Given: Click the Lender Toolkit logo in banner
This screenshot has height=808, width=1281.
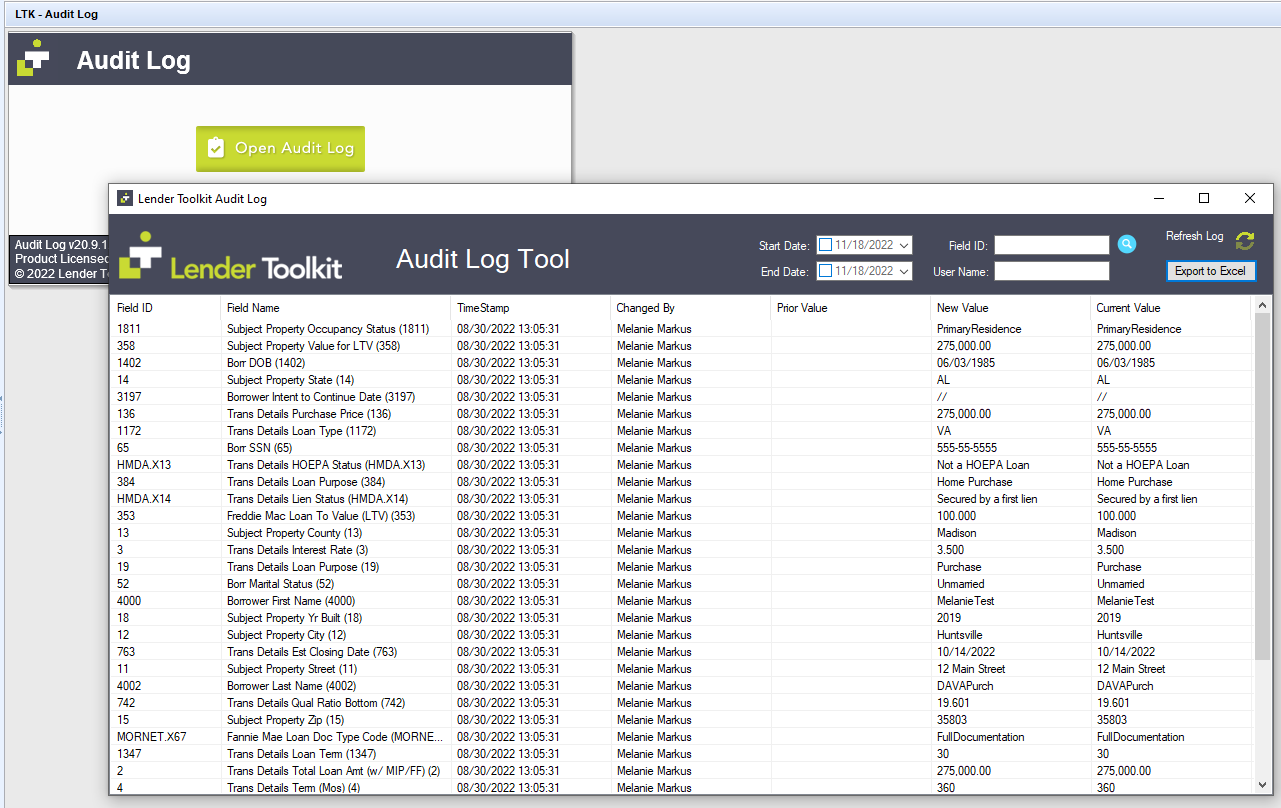Looking at the screenshot, I should tap(231, 258).
